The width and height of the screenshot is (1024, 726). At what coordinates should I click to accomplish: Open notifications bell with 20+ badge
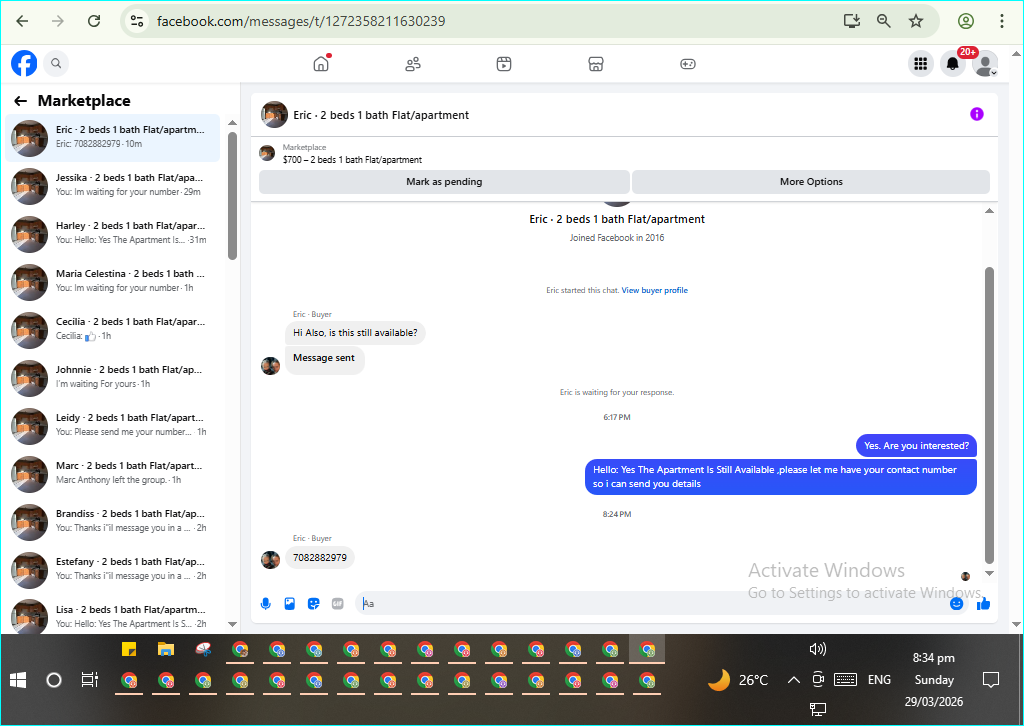coord(953,63)
